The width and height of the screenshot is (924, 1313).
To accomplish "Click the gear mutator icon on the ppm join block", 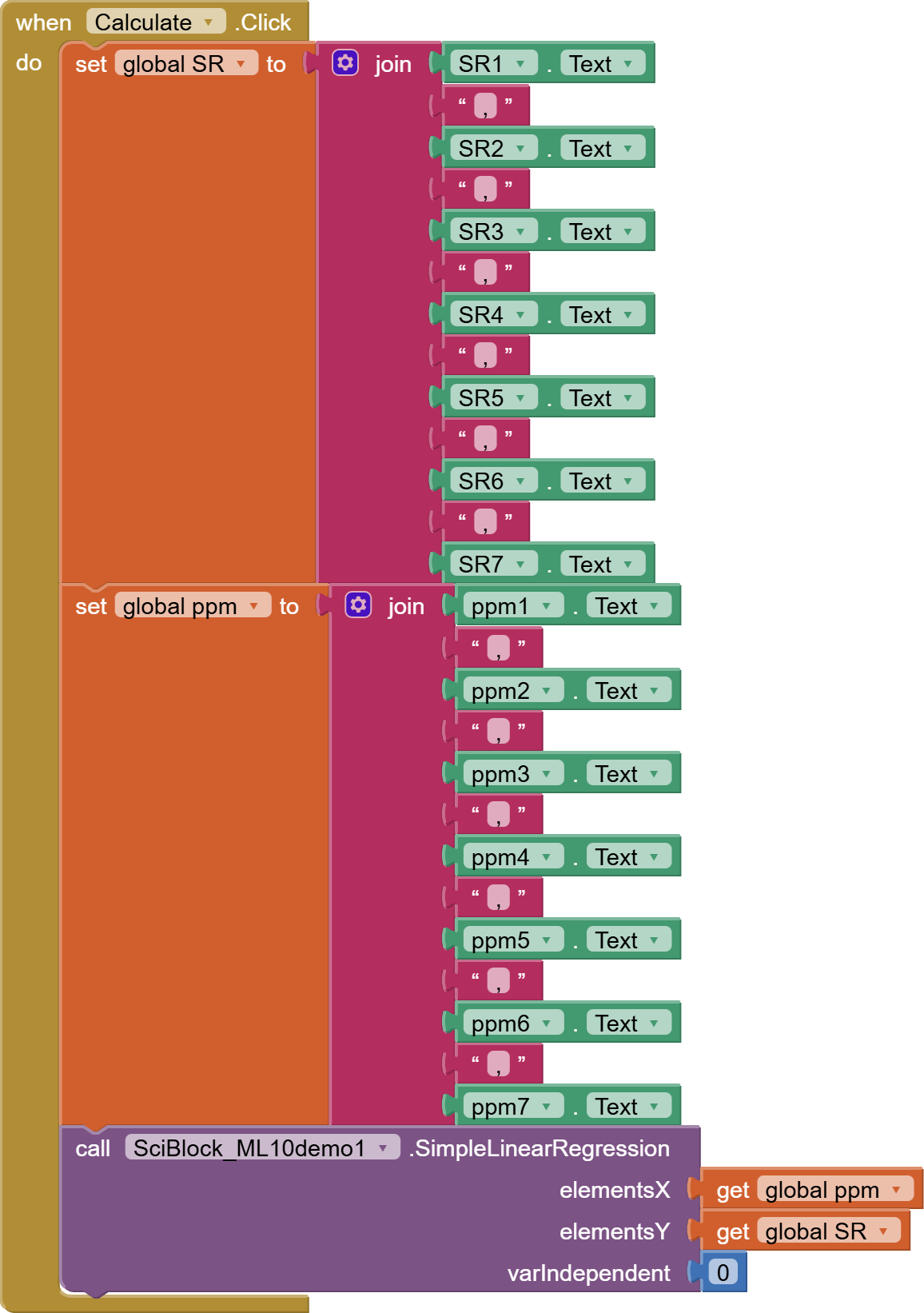I will click(x=358, y=605).
